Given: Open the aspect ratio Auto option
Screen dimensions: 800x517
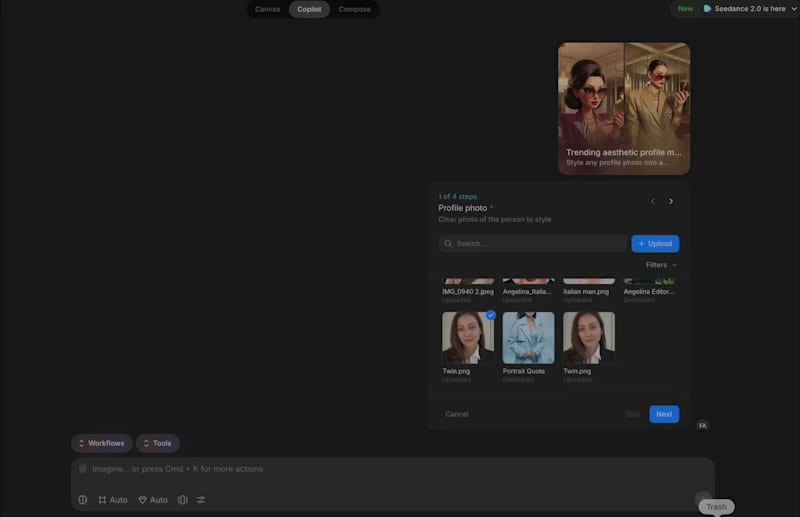Looking at the screenshot, I should pos(113,500).
